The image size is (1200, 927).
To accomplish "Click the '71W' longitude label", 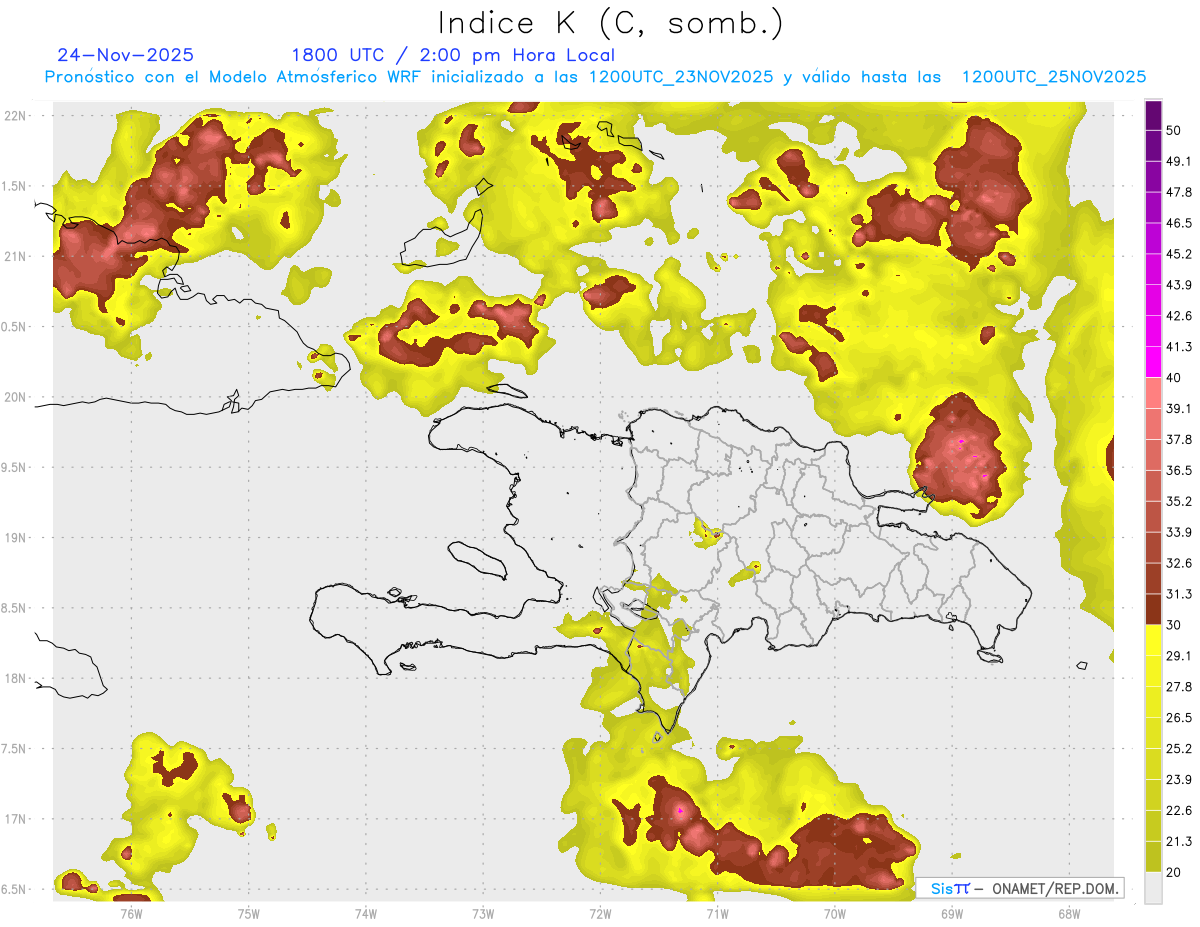I will [x=717, y=913].
